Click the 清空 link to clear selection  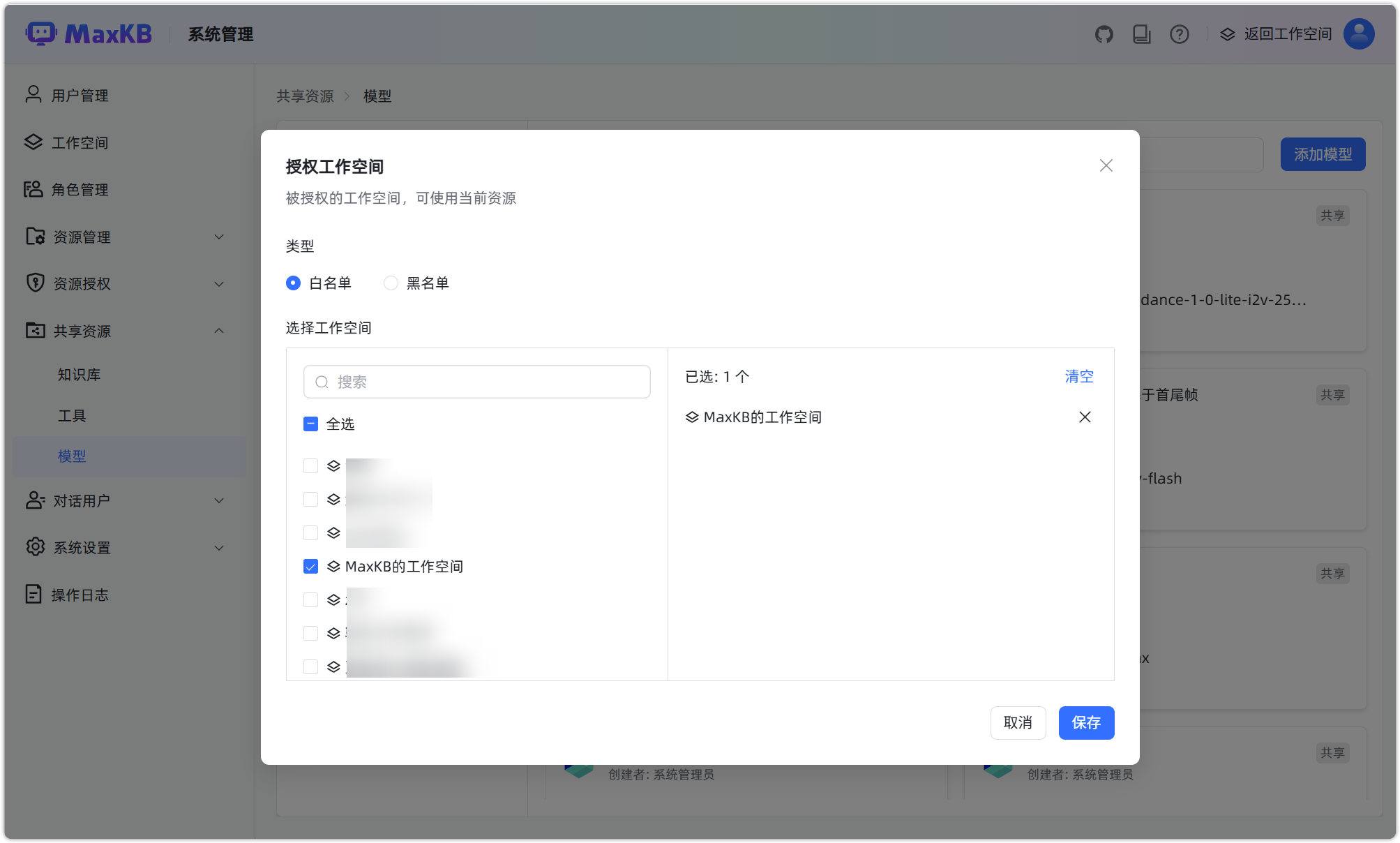1078,376
